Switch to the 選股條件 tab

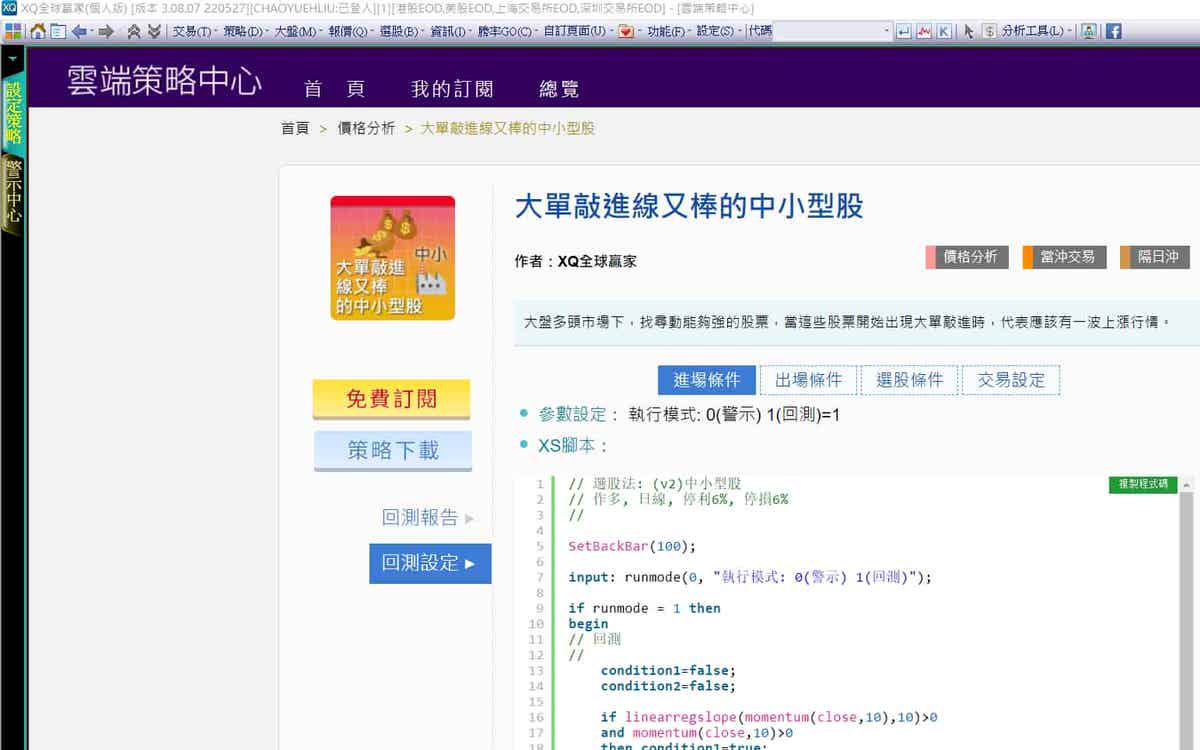coord(909,380)
